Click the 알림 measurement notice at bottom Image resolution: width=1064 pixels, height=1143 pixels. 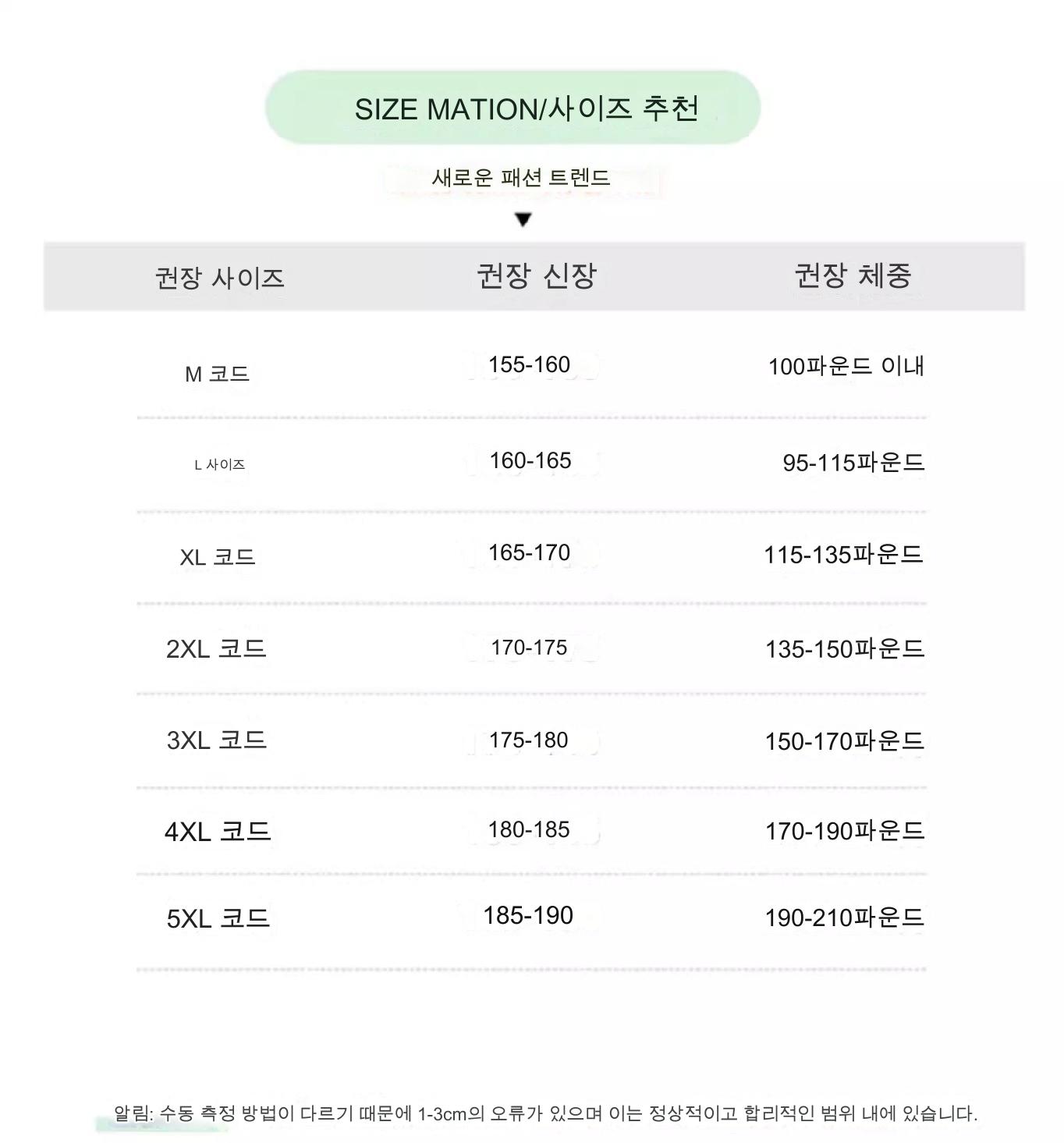click(545, 1113)
